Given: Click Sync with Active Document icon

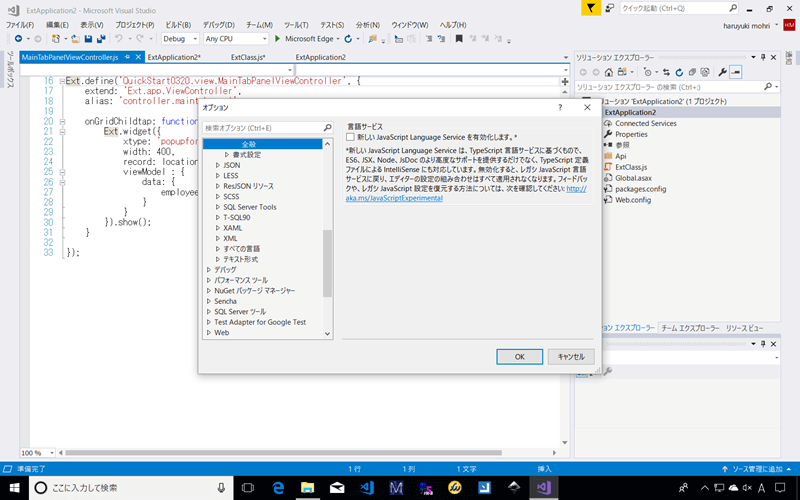Looking at the screenshot, I should click(x=666, y=72).
